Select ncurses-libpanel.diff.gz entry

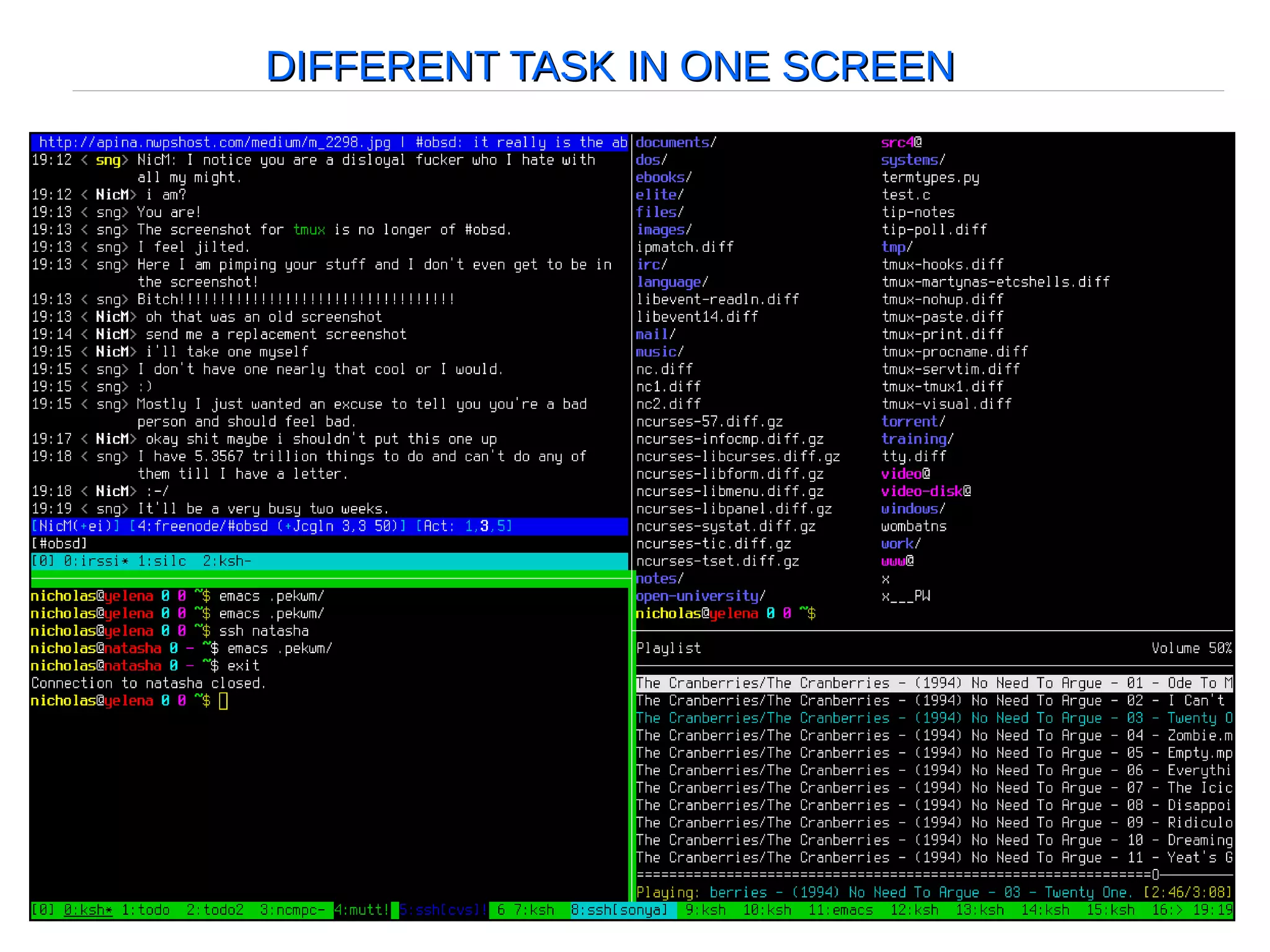pyautogui.click(x=734, y=509)
